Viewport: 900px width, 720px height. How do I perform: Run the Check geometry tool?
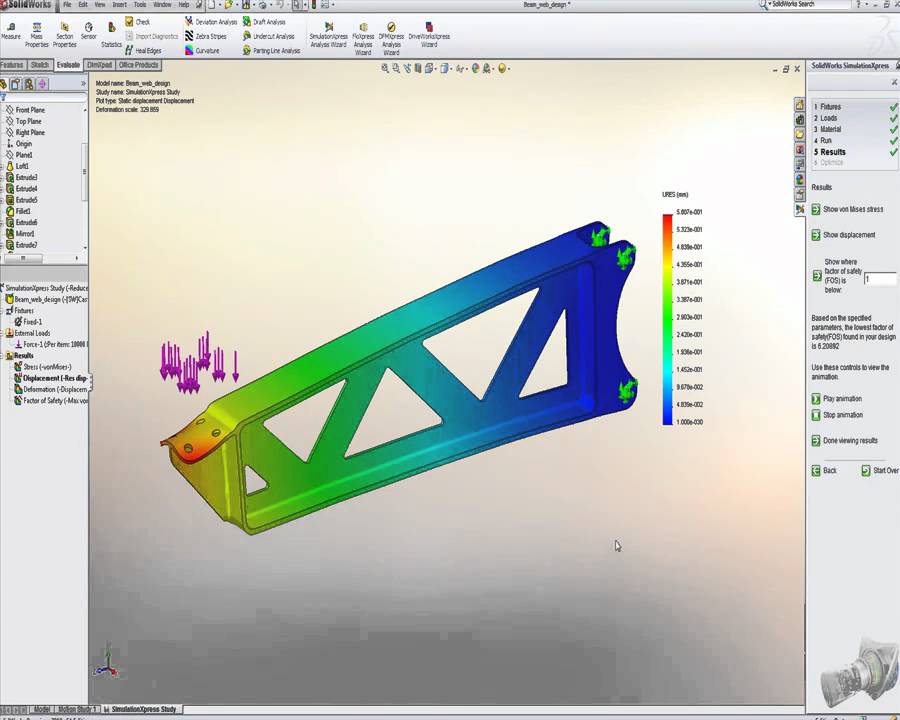(138, 22)
